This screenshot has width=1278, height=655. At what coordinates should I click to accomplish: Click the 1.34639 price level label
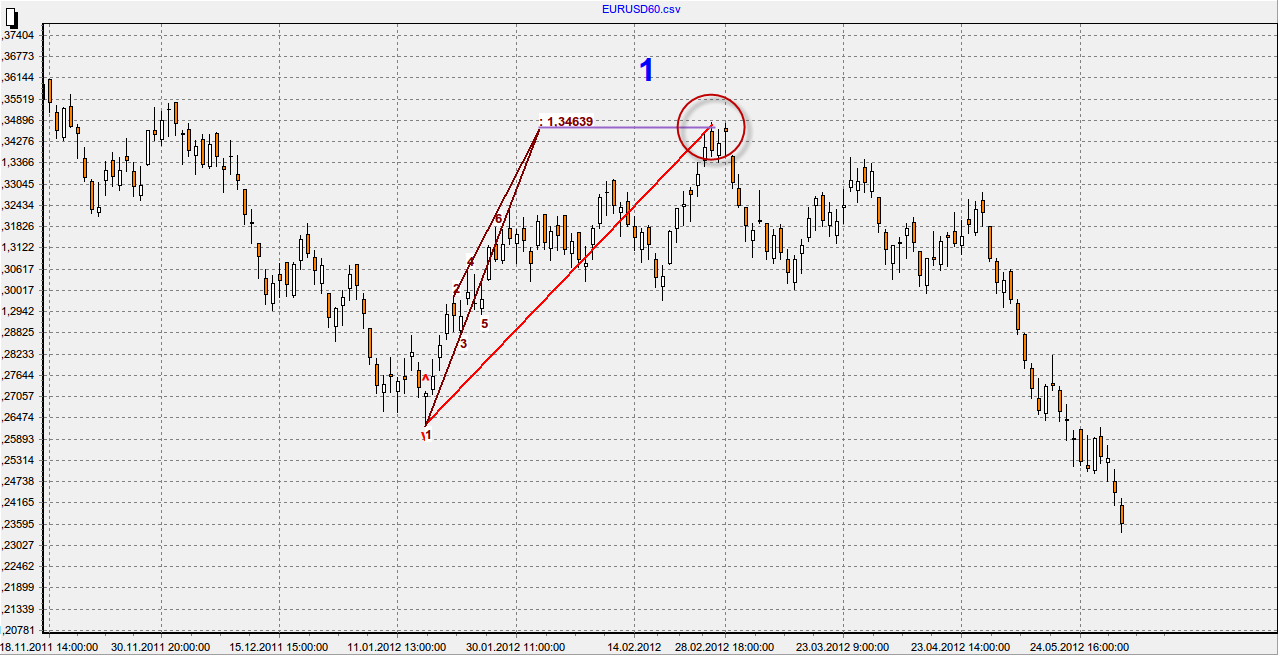click(x=570, y=122)
